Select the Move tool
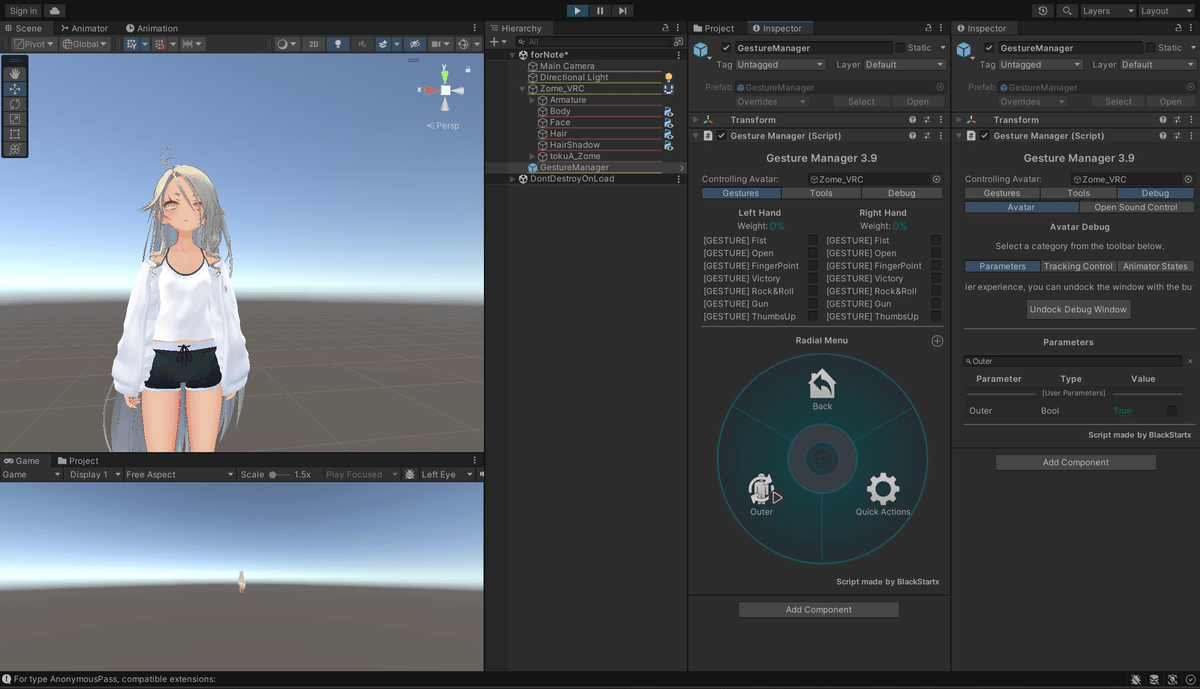The image size is (1200, 689). tap(14, 88)
